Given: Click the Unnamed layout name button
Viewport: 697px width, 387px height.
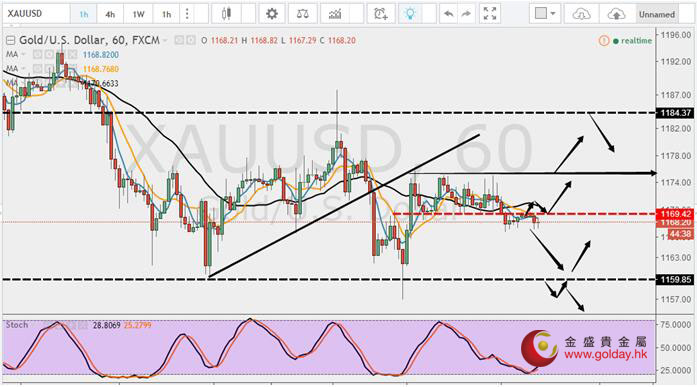Looking at the screenshot, I should [657, 14].
